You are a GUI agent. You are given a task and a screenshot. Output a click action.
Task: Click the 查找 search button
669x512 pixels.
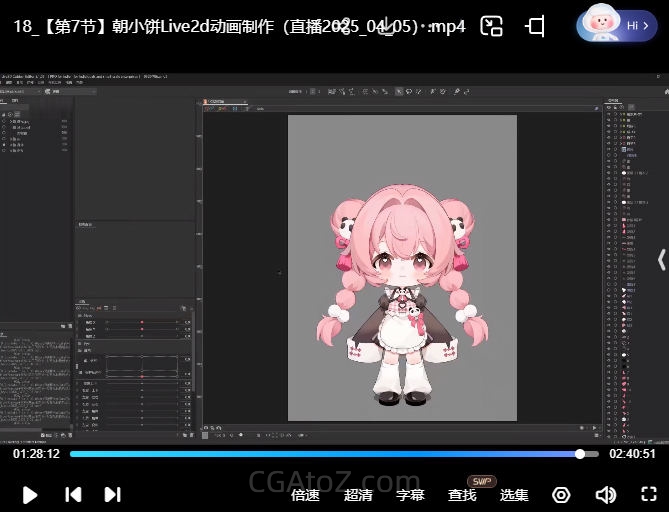462,495
